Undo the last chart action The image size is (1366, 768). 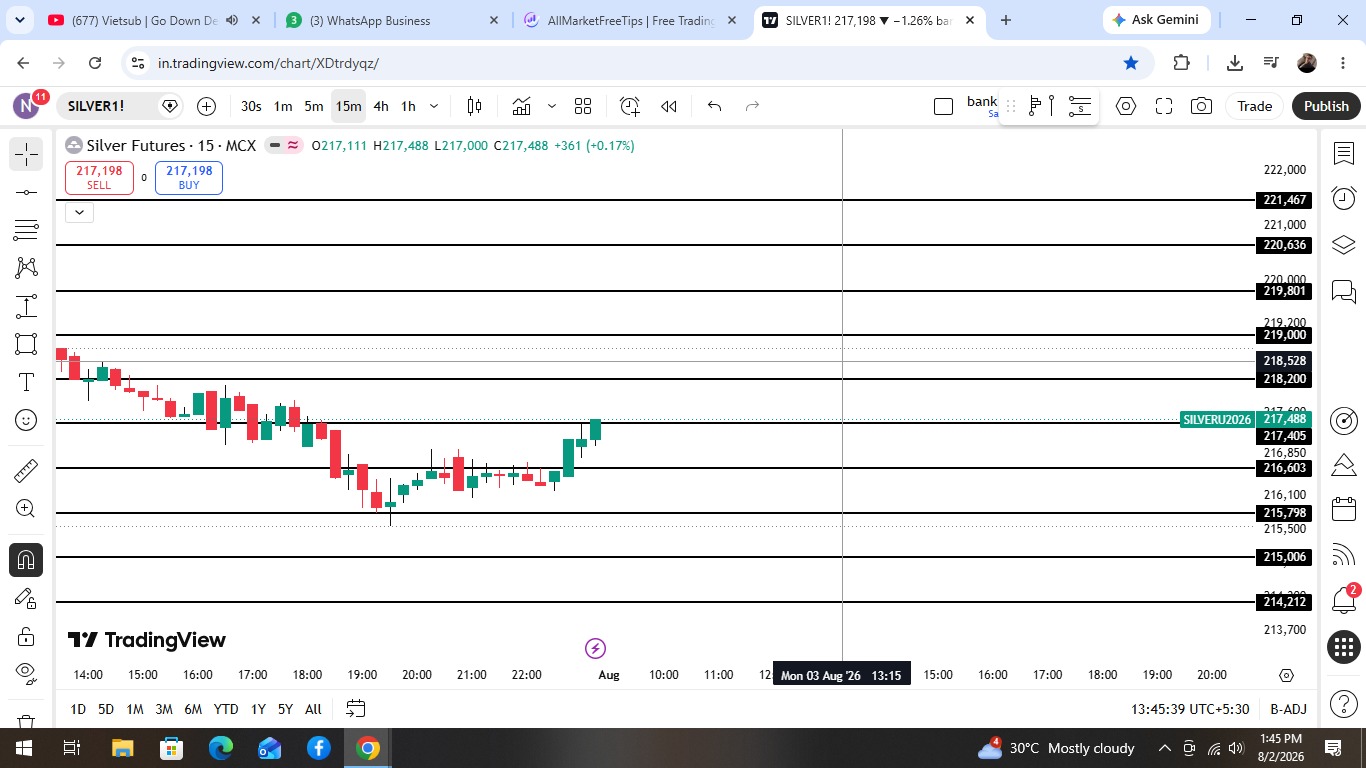[x=714, y=106]
